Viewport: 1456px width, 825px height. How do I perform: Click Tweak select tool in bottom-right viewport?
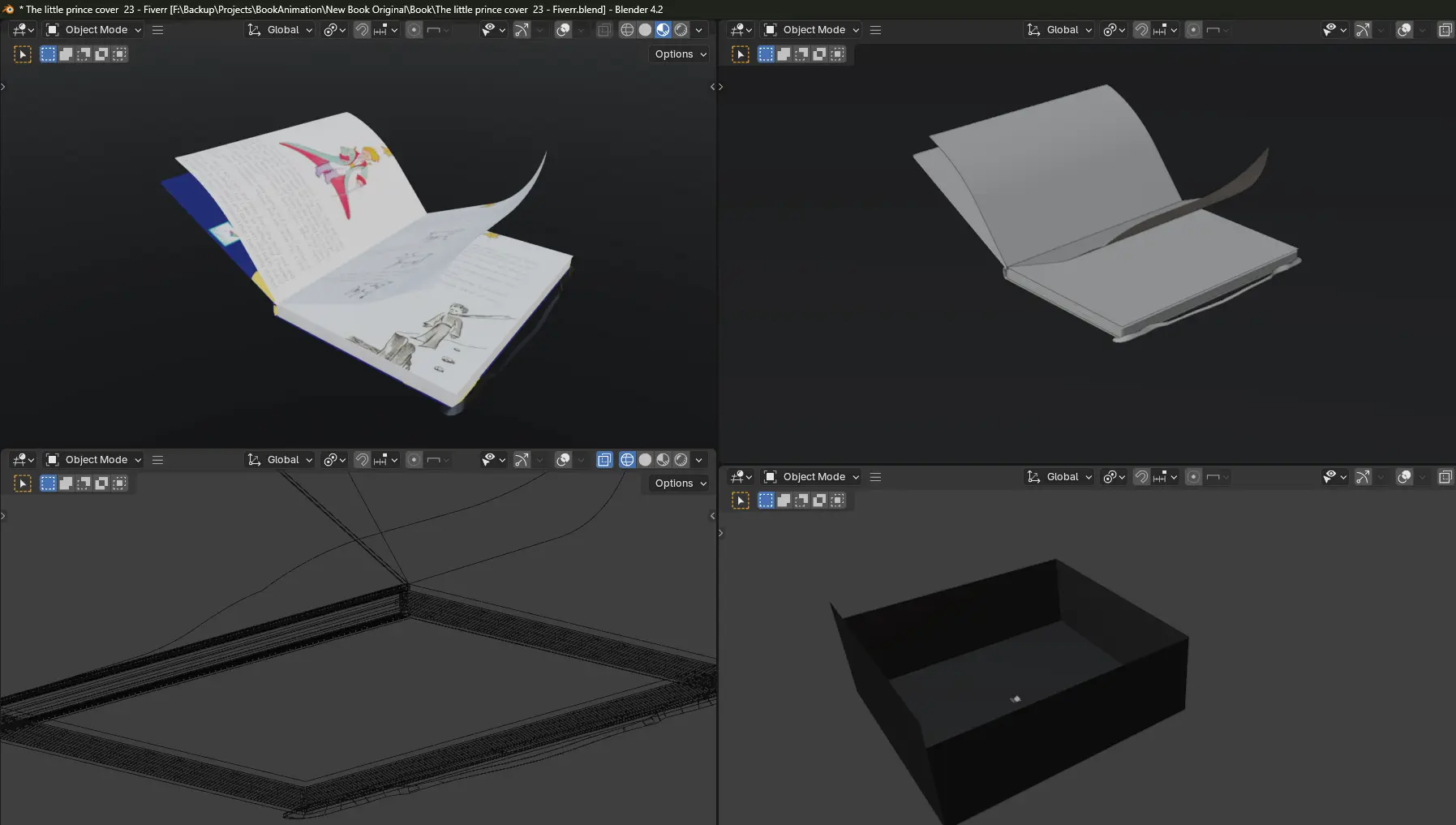click(741, 501)
